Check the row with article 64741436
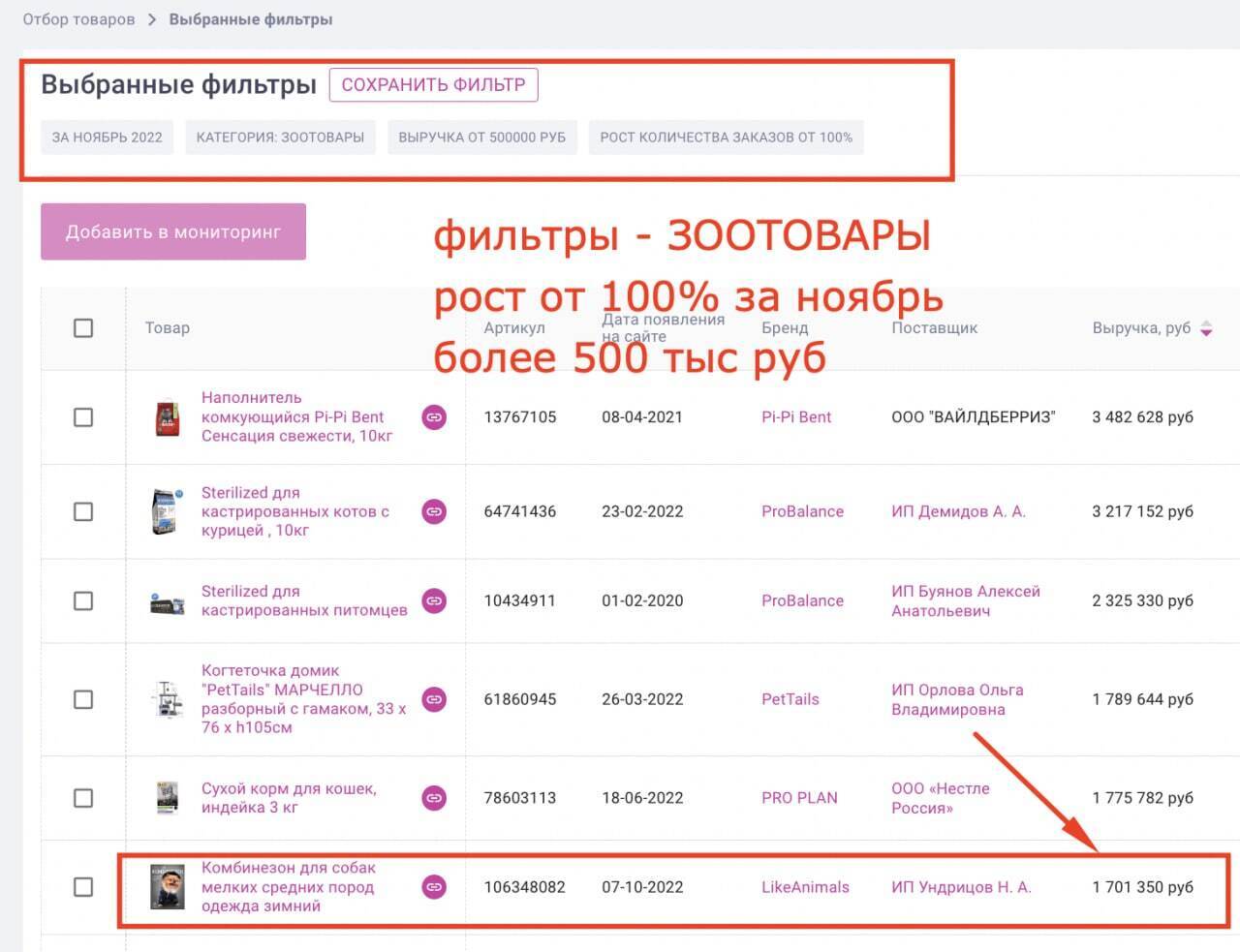 83,511
